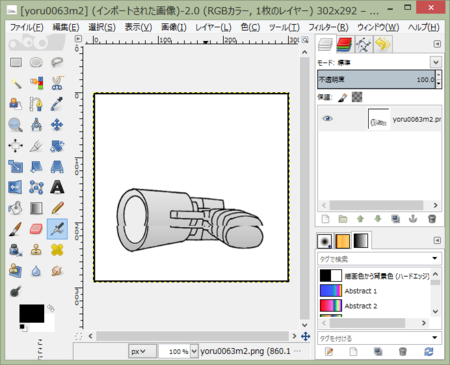Anchor the floating layer button

coord(413,219)
